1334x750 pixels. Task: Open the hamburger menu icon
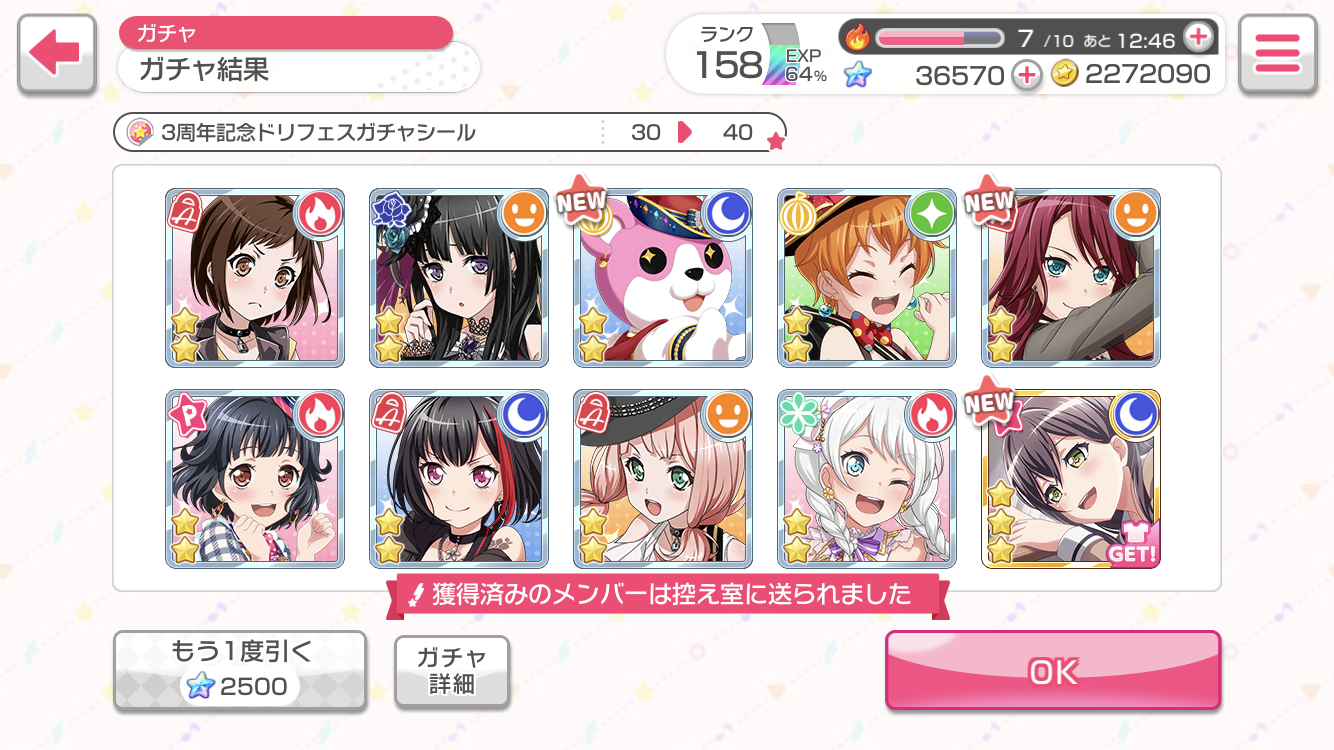[x=1277, y=55]
